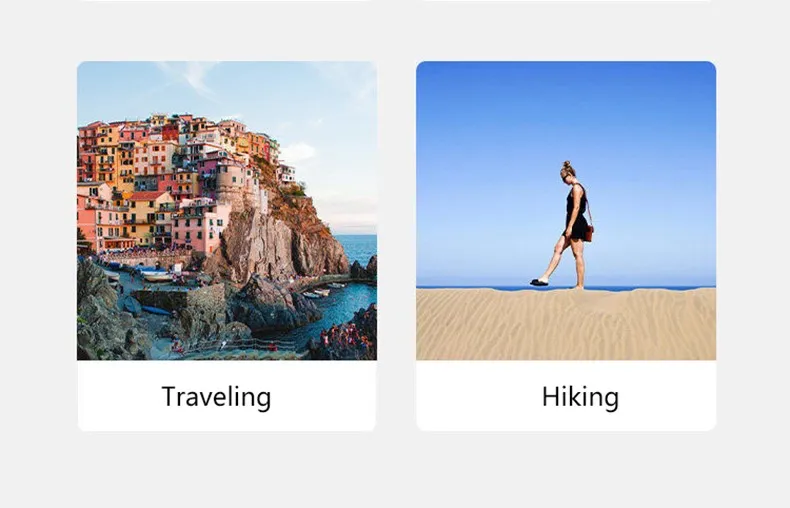
Task: Click the woman's outstretched foot with sandal
Action: coord(539,282)
